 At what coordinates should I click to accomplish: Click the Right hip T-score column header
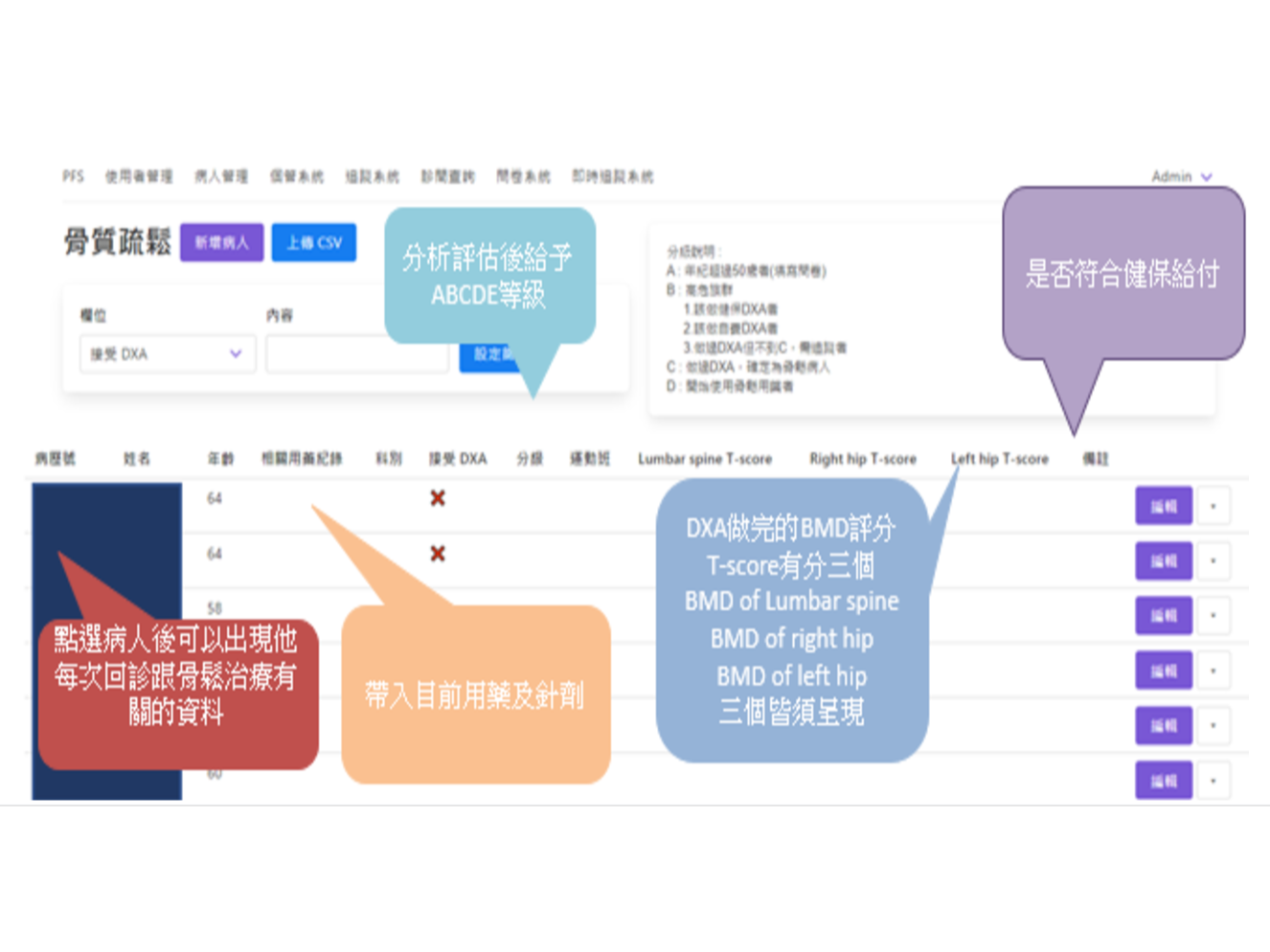point(863,459)
